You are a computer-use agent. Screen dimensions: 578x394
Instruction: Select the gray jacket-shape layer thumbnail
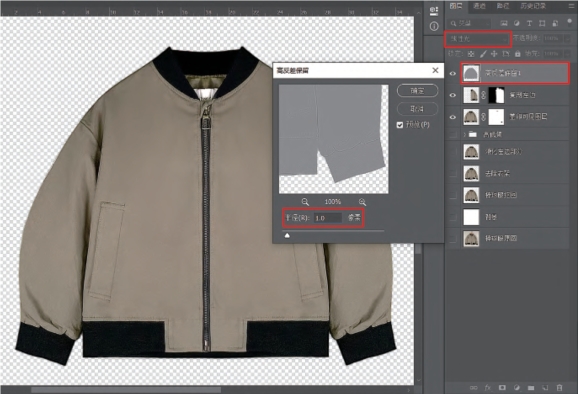[x=471, y=73]
